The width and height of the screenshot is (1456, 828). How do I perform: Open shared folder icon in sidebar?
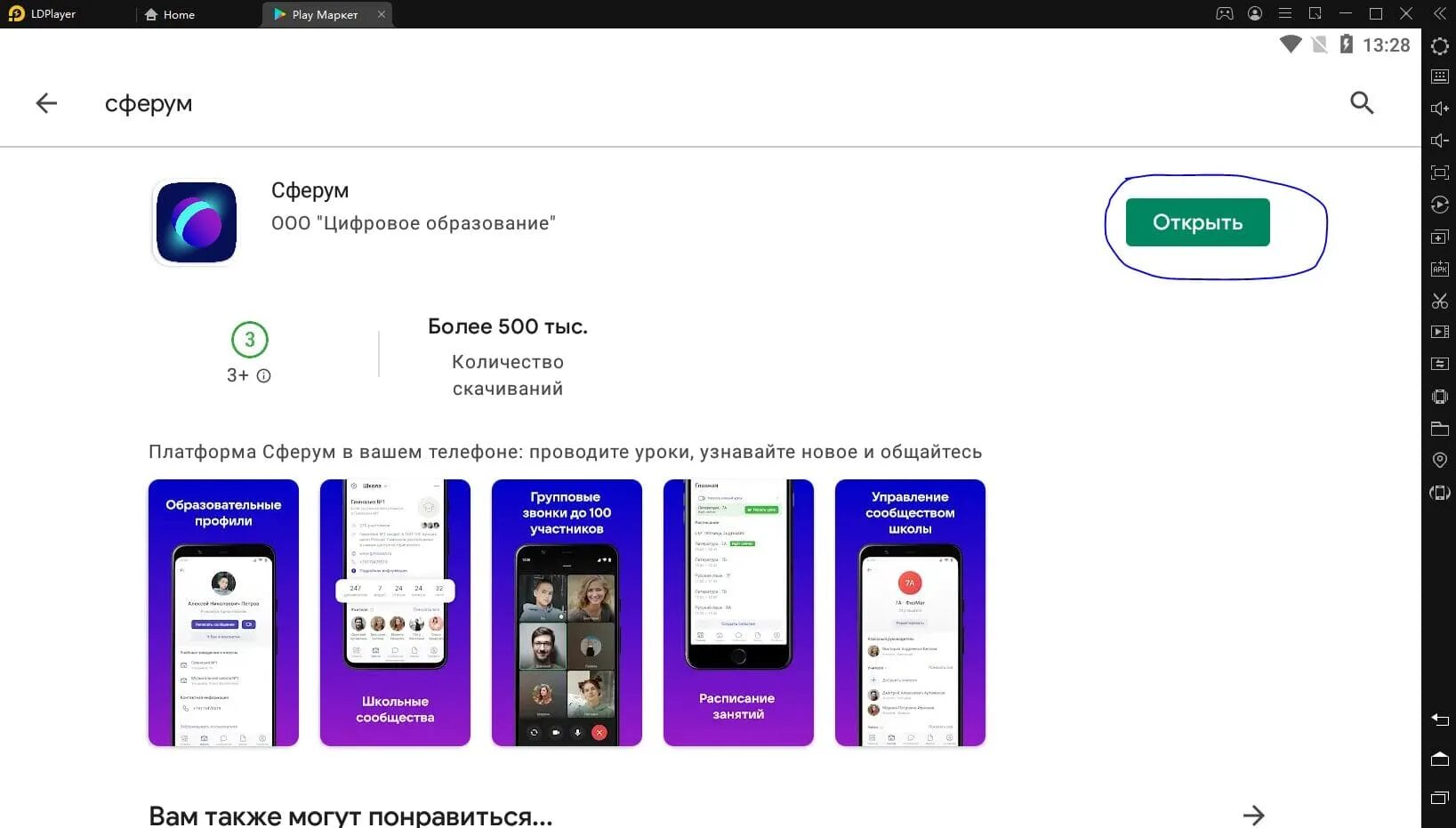pos(1439,429)
